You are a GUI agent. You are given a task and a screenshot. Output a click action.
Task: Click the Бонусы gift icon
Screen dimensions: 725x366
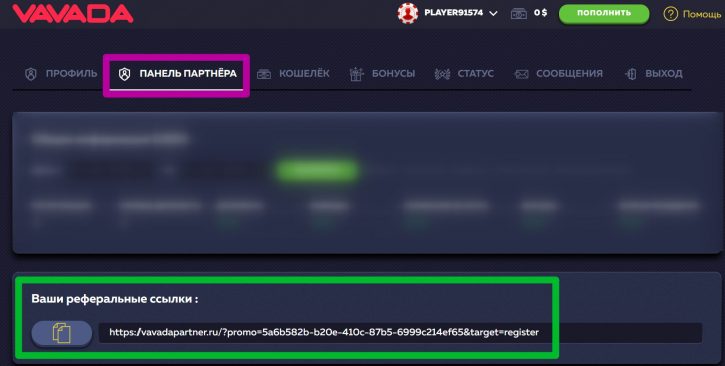(x=356, y=74)
